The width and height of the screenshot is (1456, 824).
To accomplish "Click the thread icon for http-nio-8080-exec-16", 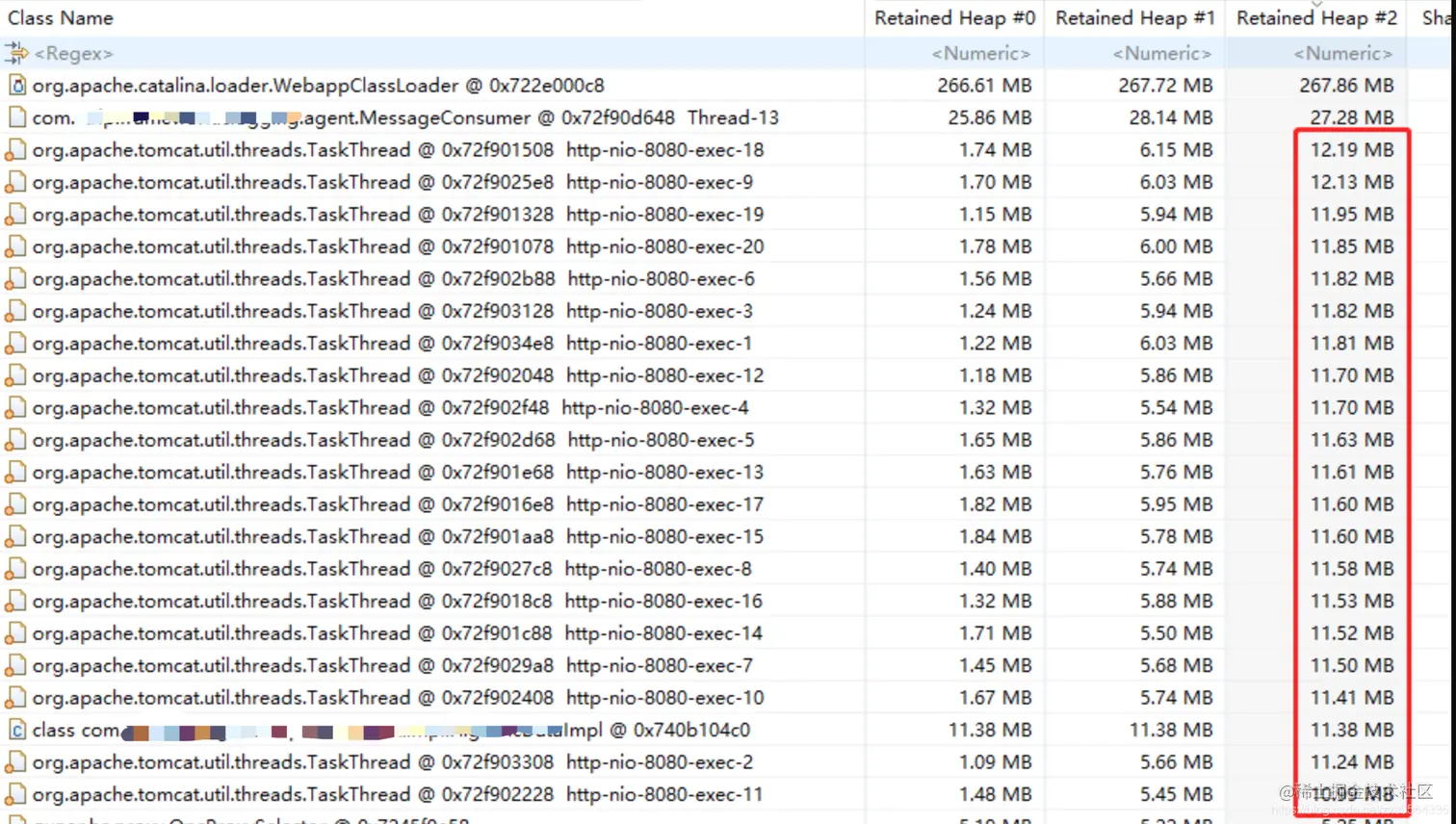I will tap(15, 602).
